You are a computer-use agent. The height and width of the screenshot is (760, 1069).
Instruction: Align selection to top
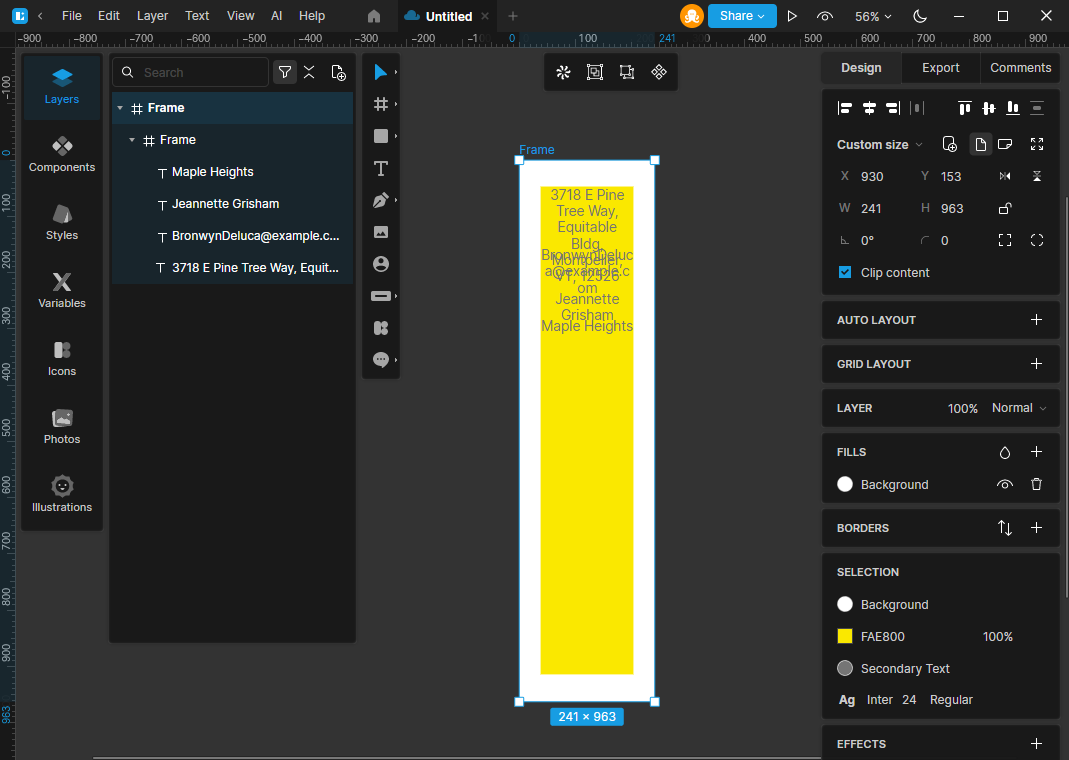click(x=965, y=108)
